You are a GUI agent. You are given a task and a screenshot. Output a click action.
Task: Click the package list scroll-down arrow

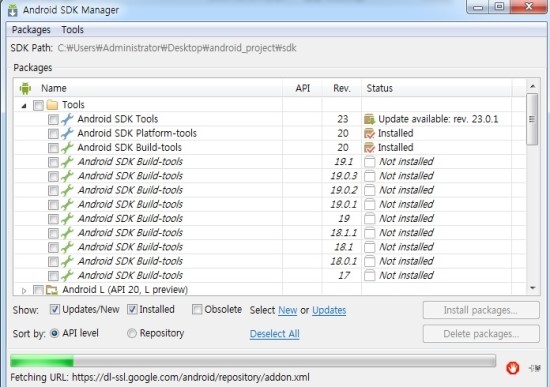tap(532, 288)
